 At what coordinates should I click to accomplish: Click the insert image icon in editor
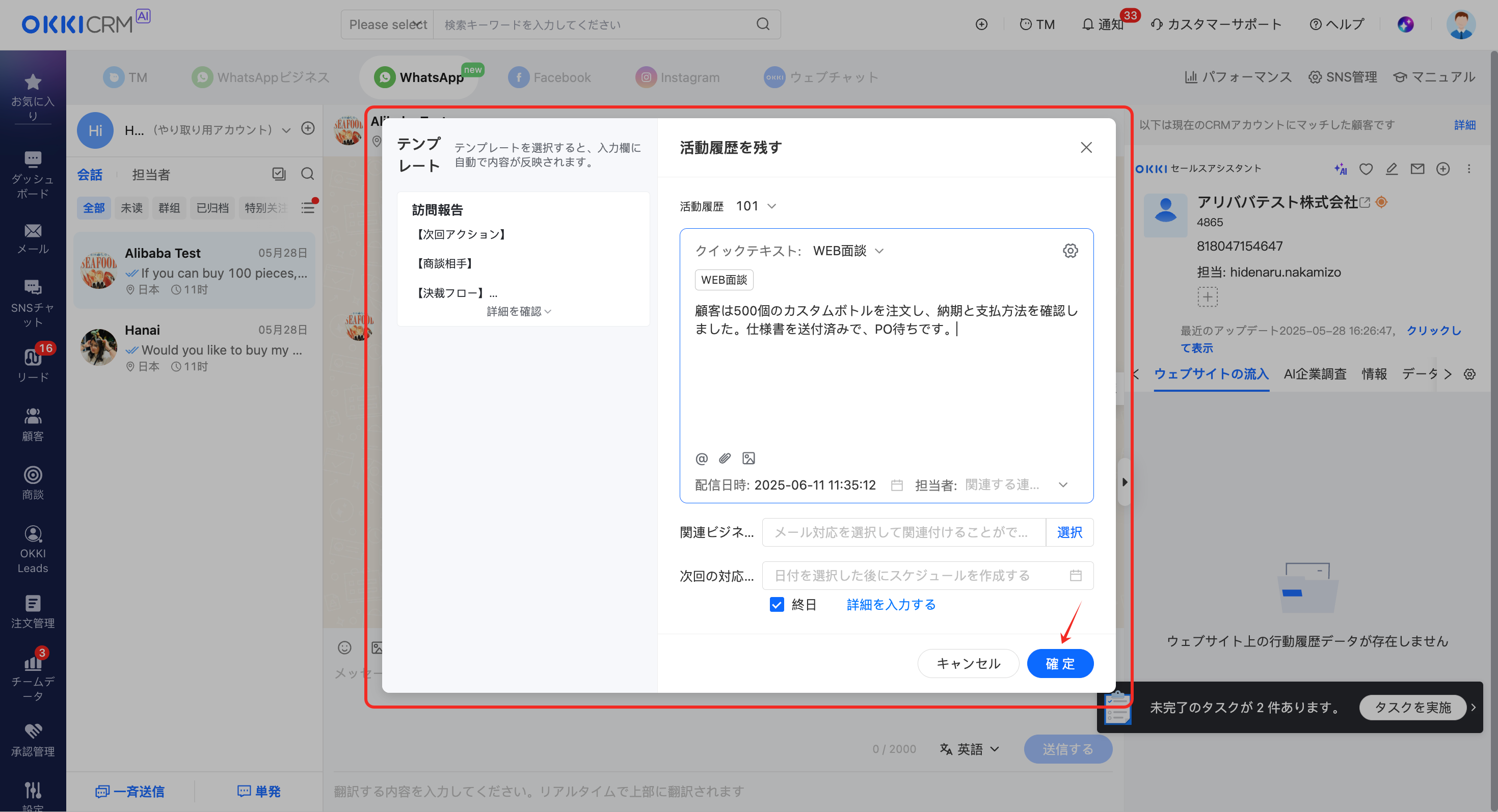(748, 458)
